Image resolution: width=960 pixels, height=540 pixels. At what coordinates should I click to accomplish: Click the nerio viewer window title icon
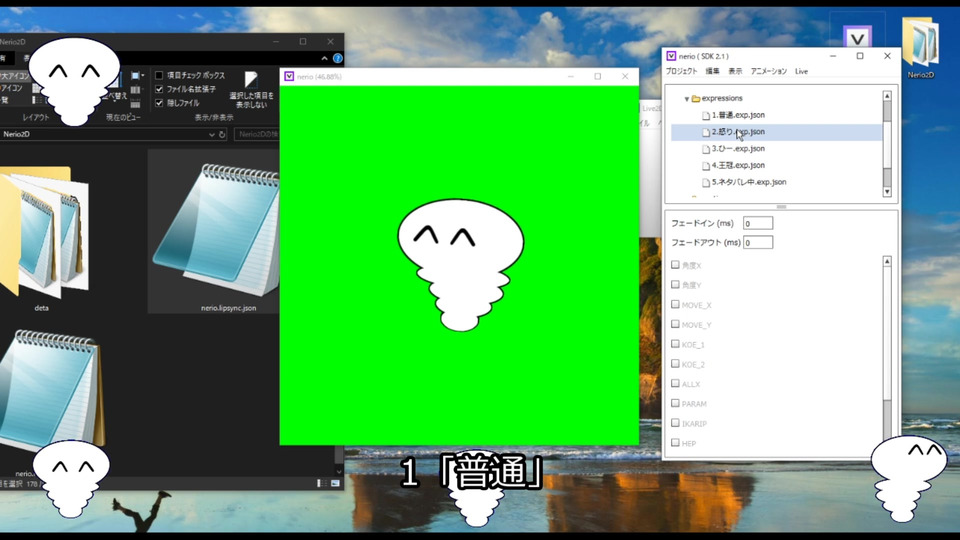click(289, 77)
